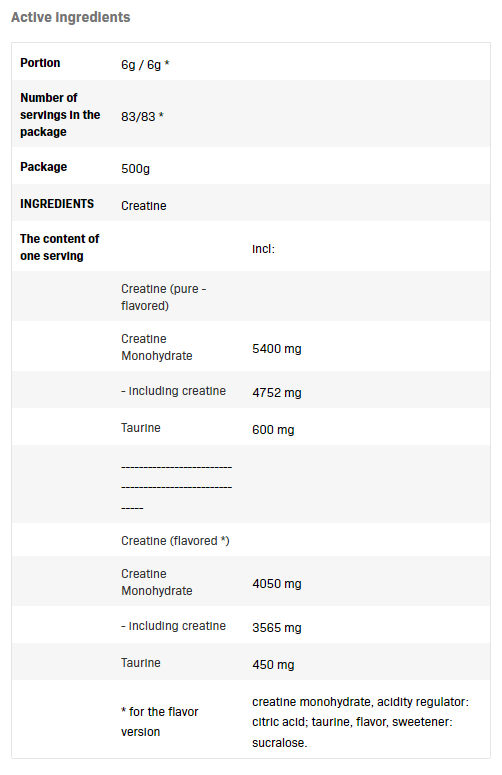Viewport: 502px width, 775px height.
Task: Click the Creatine ingredients value
Action: pyautogui.click(x=144, y=206)
